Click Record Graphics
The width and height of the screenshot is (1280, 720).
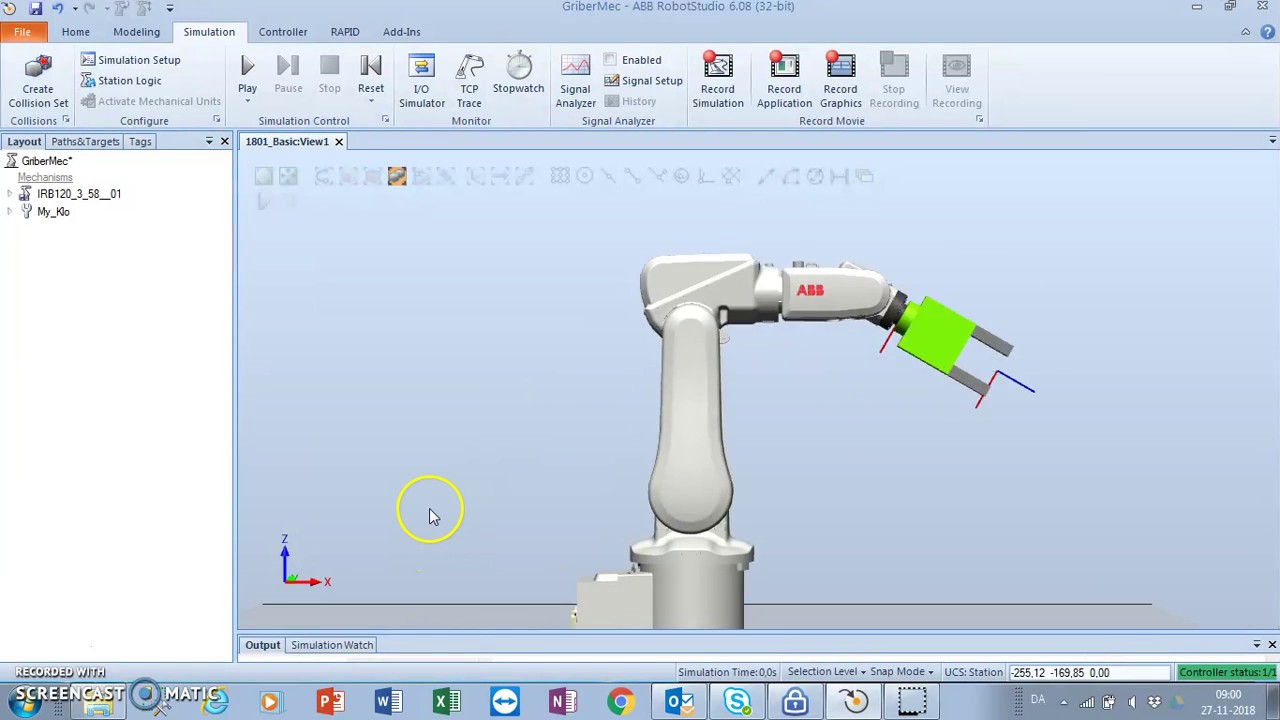pyautogui.click(x=840, y=80)
